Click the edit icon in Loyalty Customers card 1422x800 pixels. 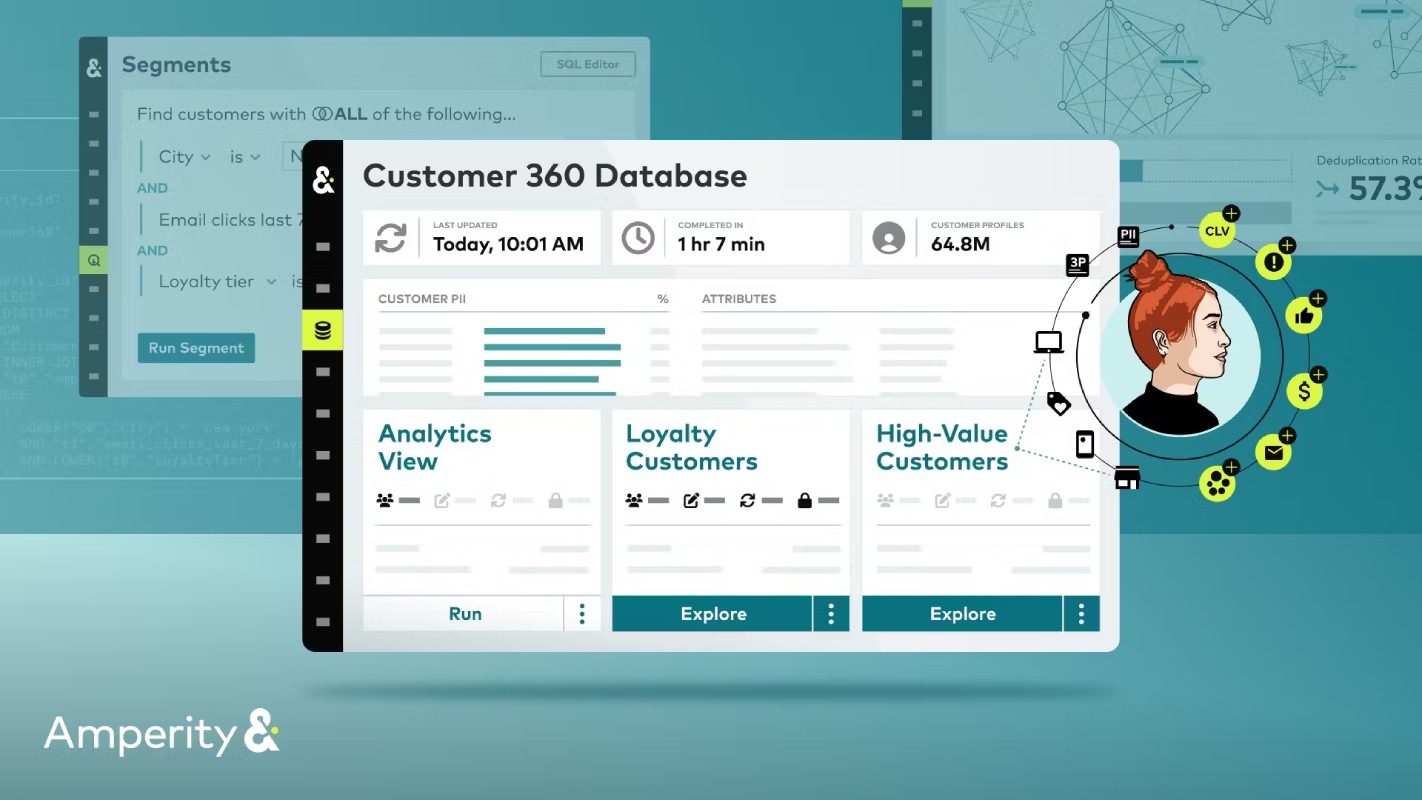coord(691,500)
